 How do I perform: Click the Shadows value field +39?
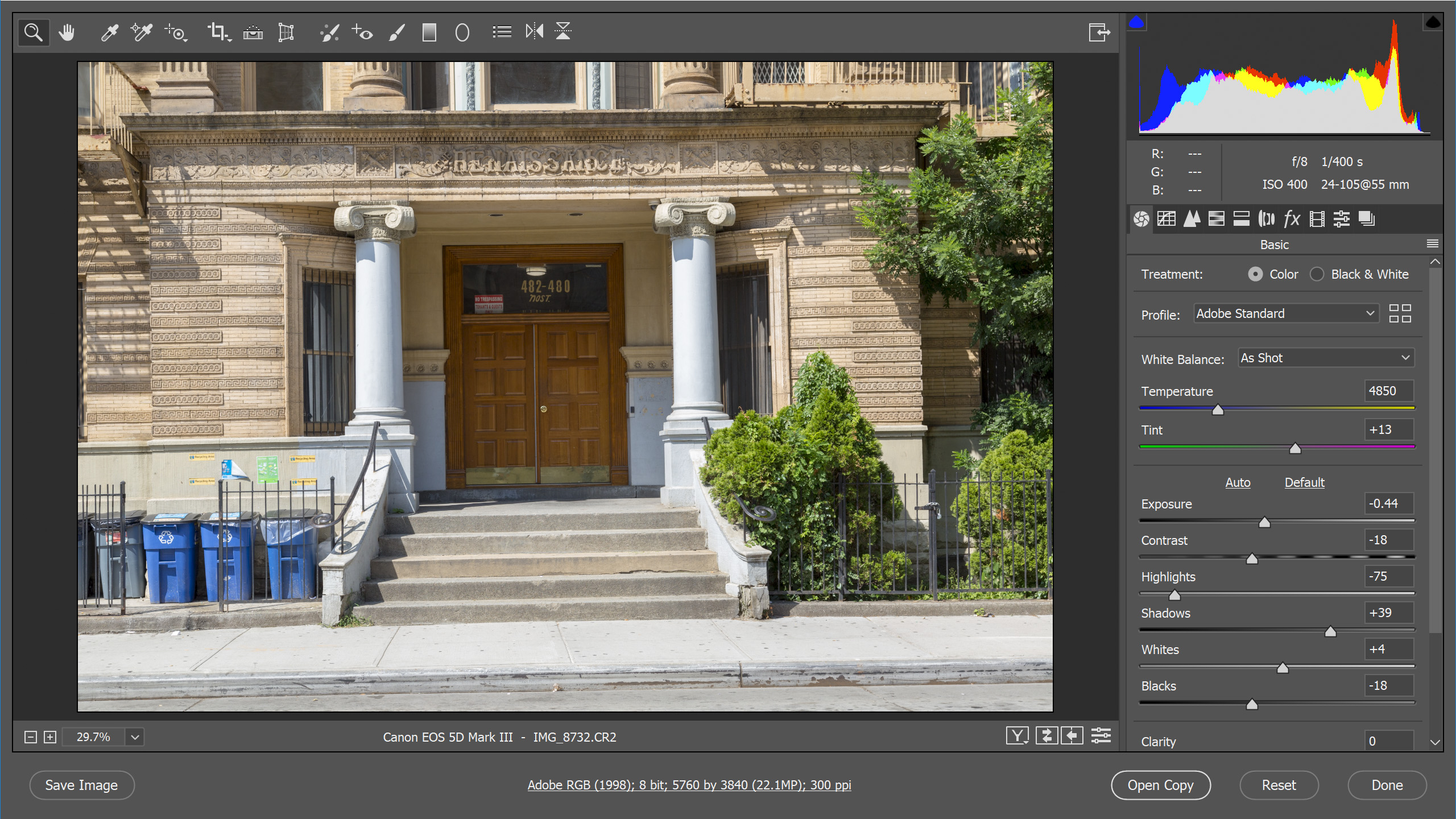tap(1388, 613)
